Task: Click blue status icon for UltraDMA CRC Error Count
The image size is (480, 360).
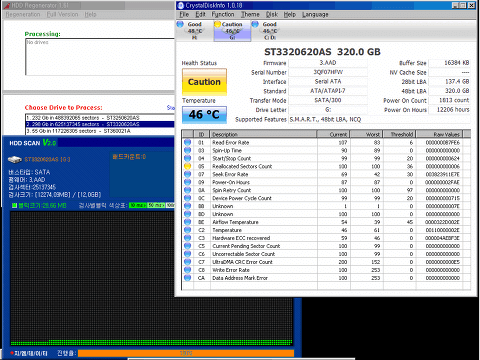Action: 188,262
